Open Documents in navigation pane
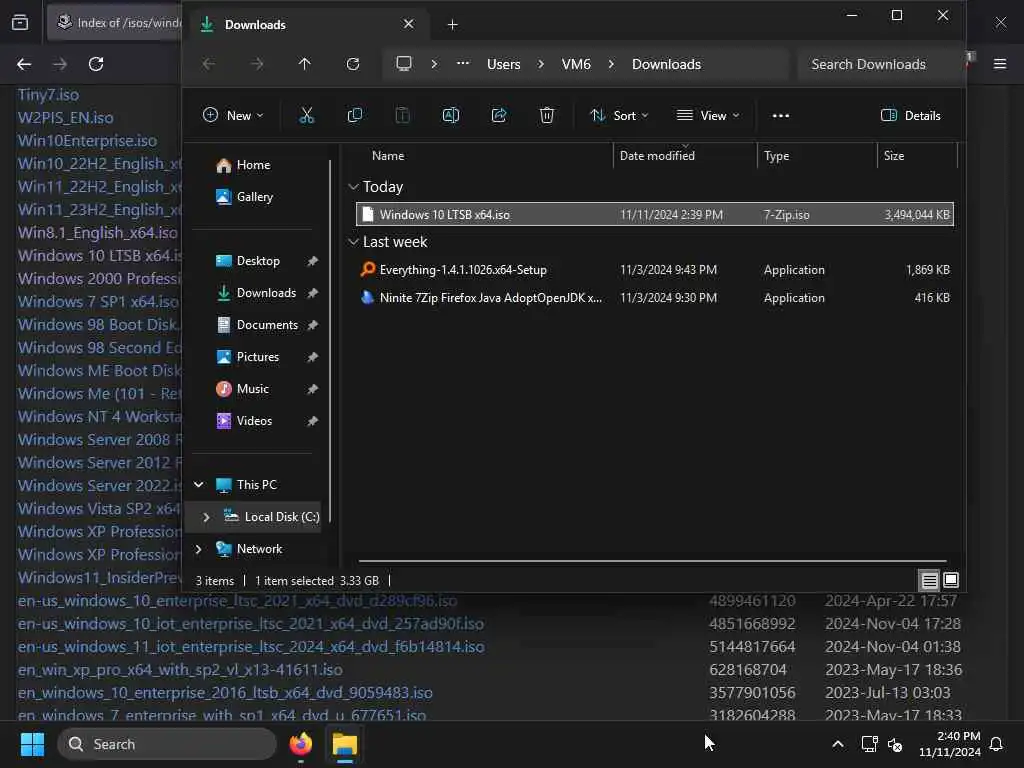Screen dimensions: 1024x768 [266, 325]
